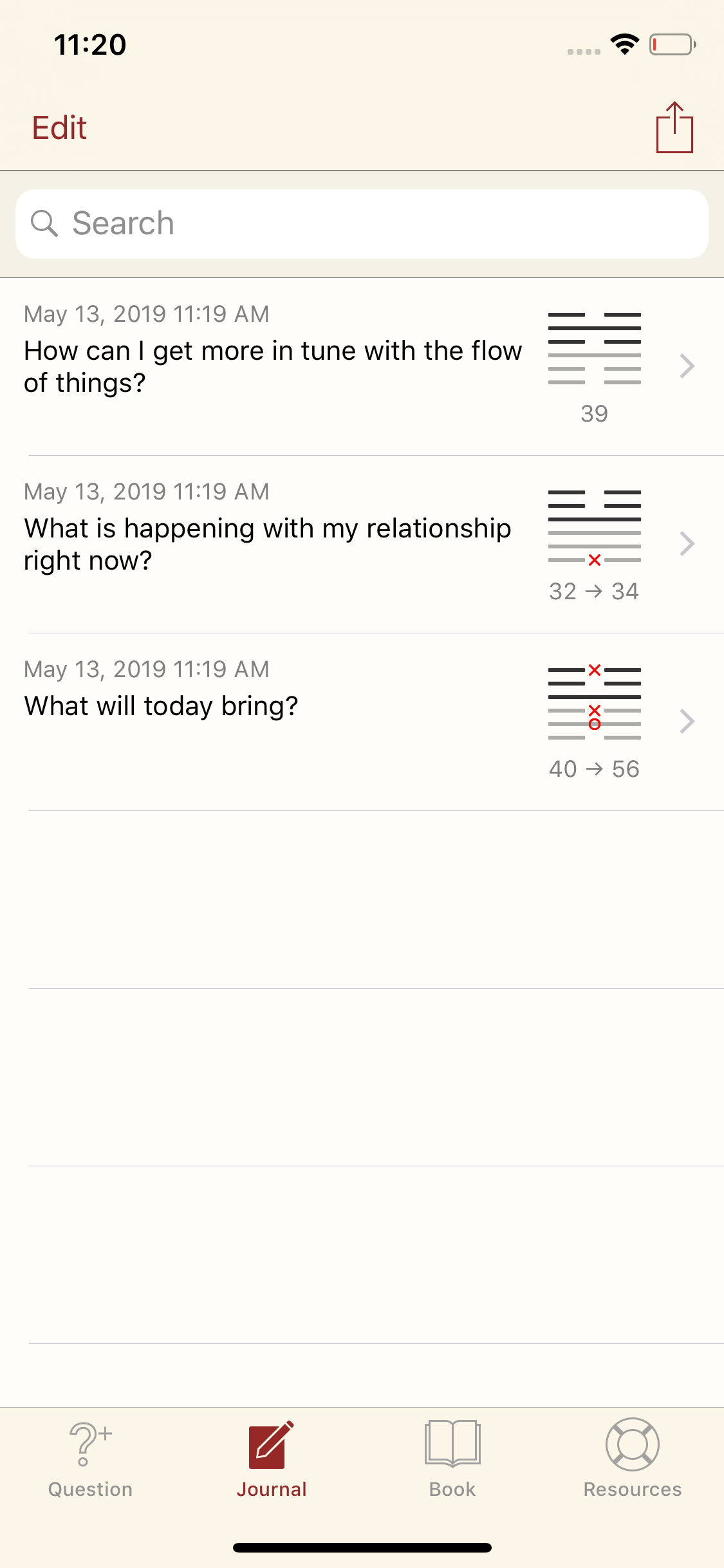This screenshot has width=724, height=1568.
Task: Expand chevron for relationship entry
Action: pos(687,544)
